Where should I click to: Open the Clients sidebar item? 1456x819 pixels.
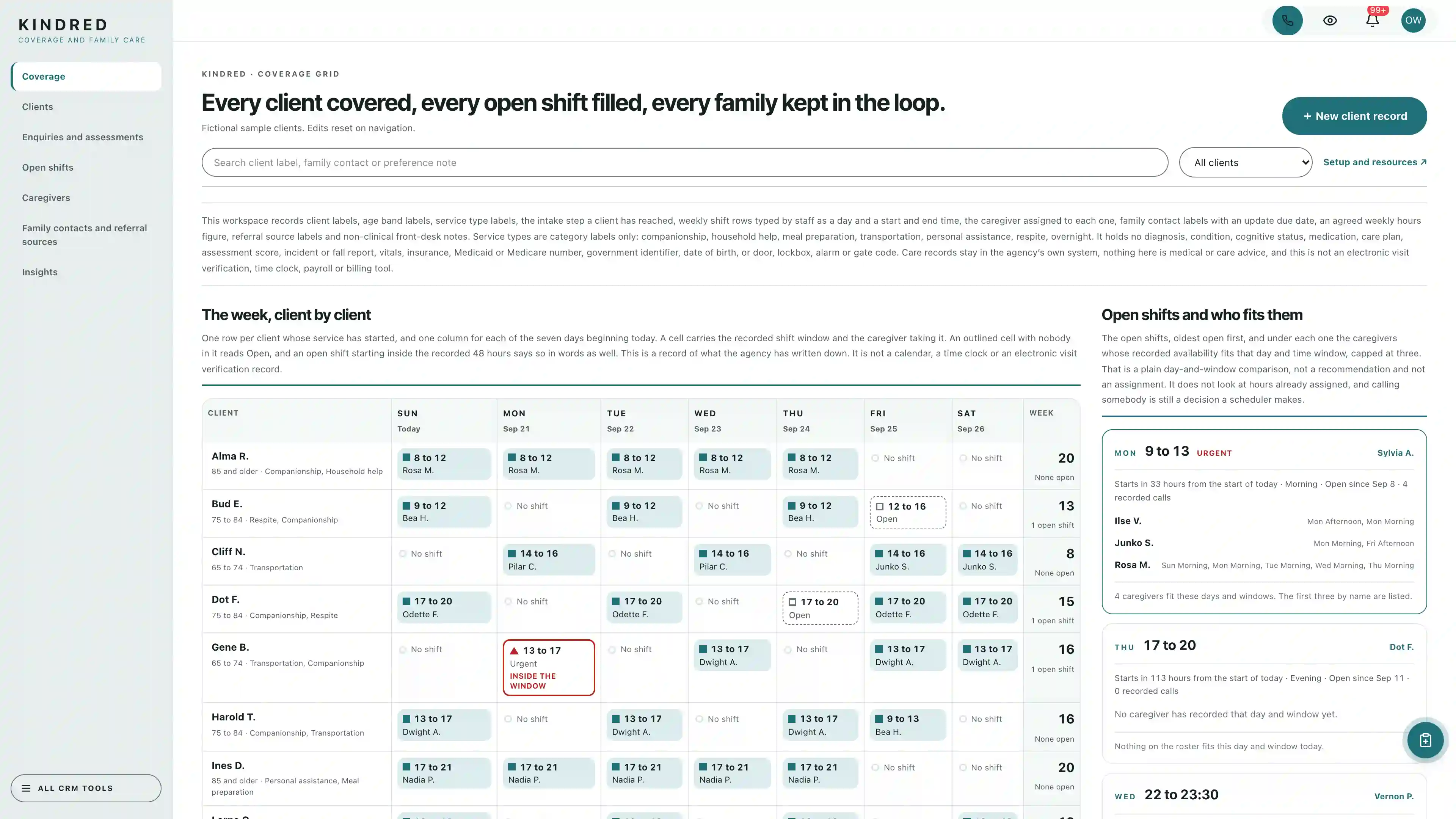86,107
